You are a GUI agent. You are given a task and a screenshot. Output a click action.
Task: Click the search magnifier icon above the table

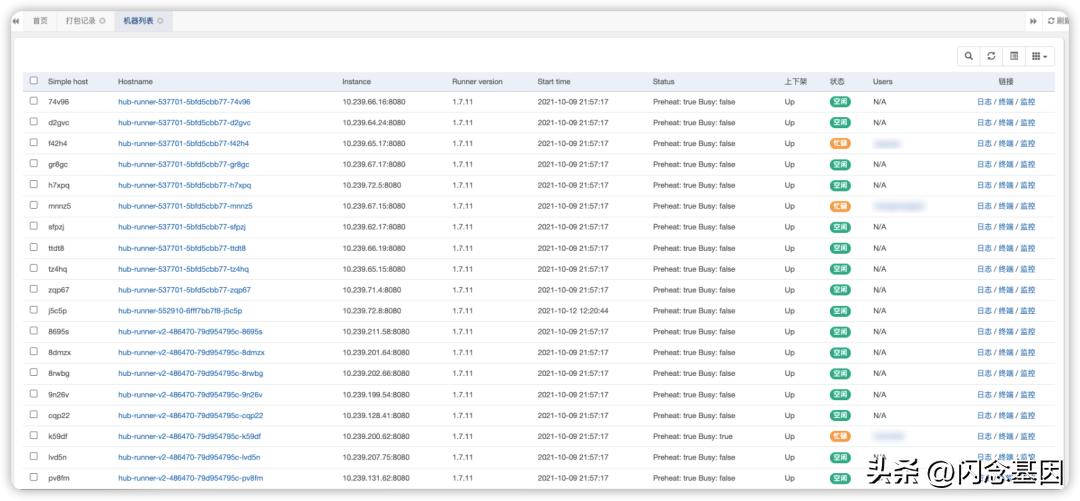tap(968, 57)
